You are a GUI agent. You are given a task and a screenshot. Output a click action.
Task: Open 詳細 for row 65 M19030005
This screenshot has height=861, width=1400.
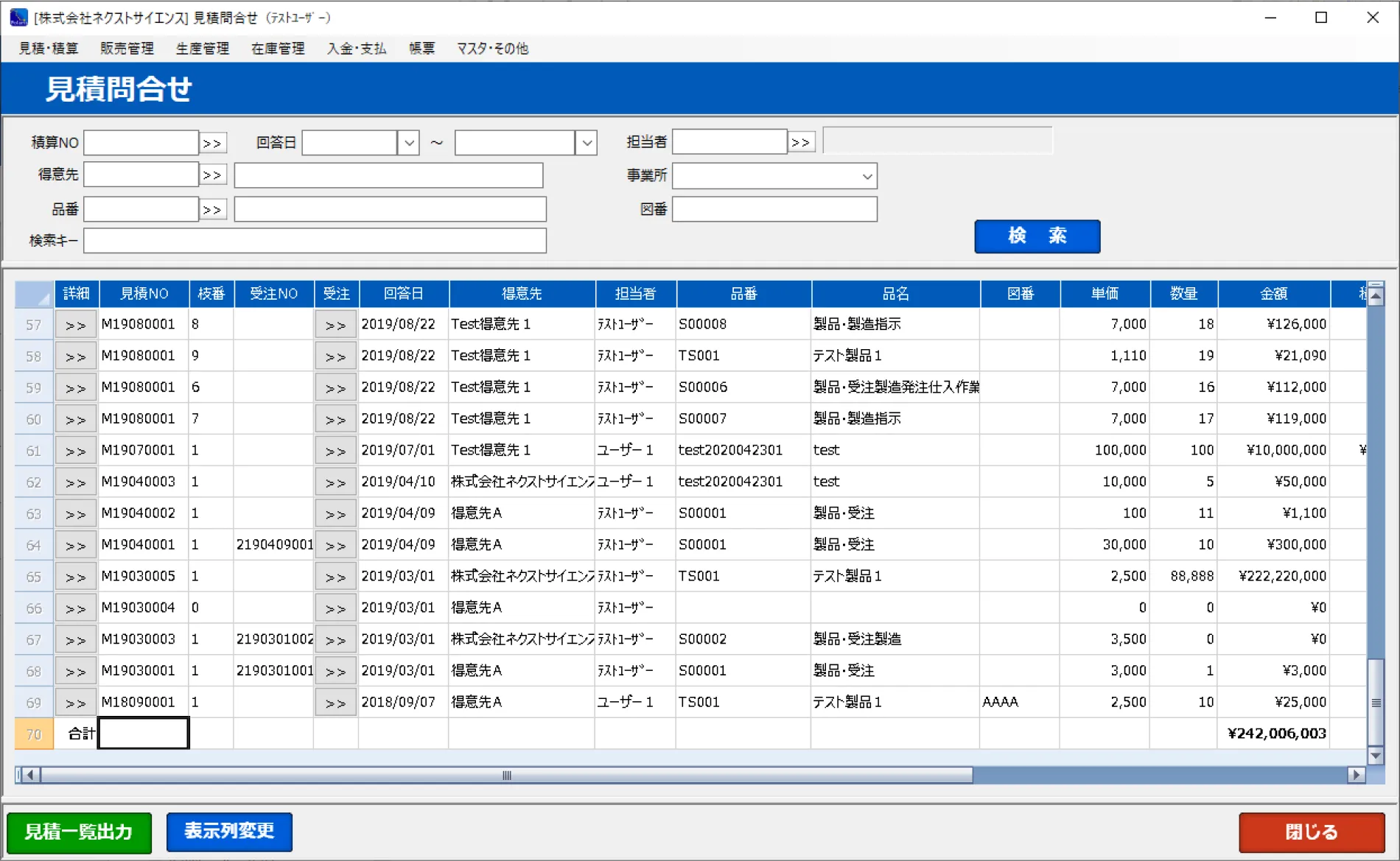coord(76,577)
